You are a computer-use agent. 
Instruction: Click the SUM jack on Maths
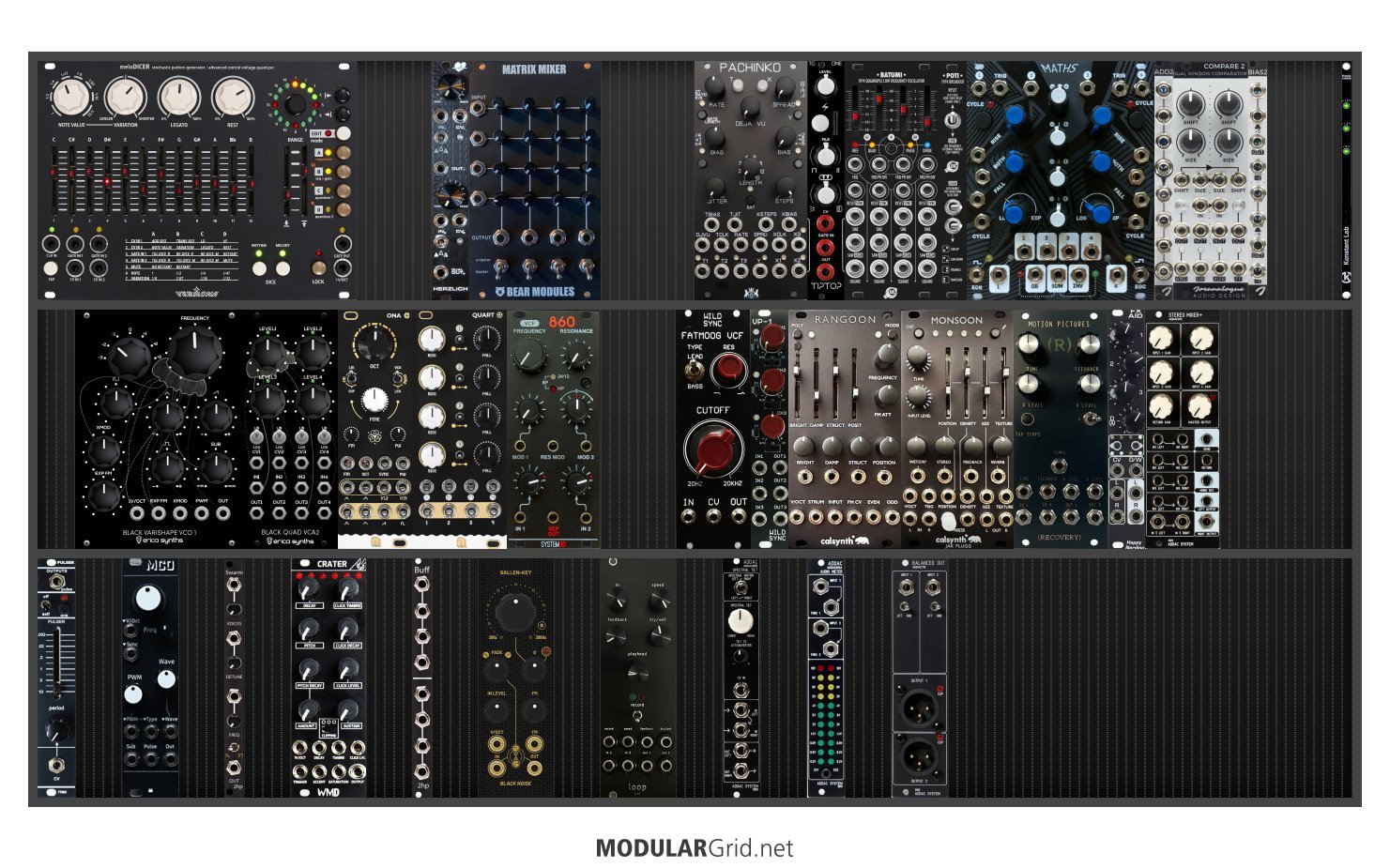[x=1058, y=275]
